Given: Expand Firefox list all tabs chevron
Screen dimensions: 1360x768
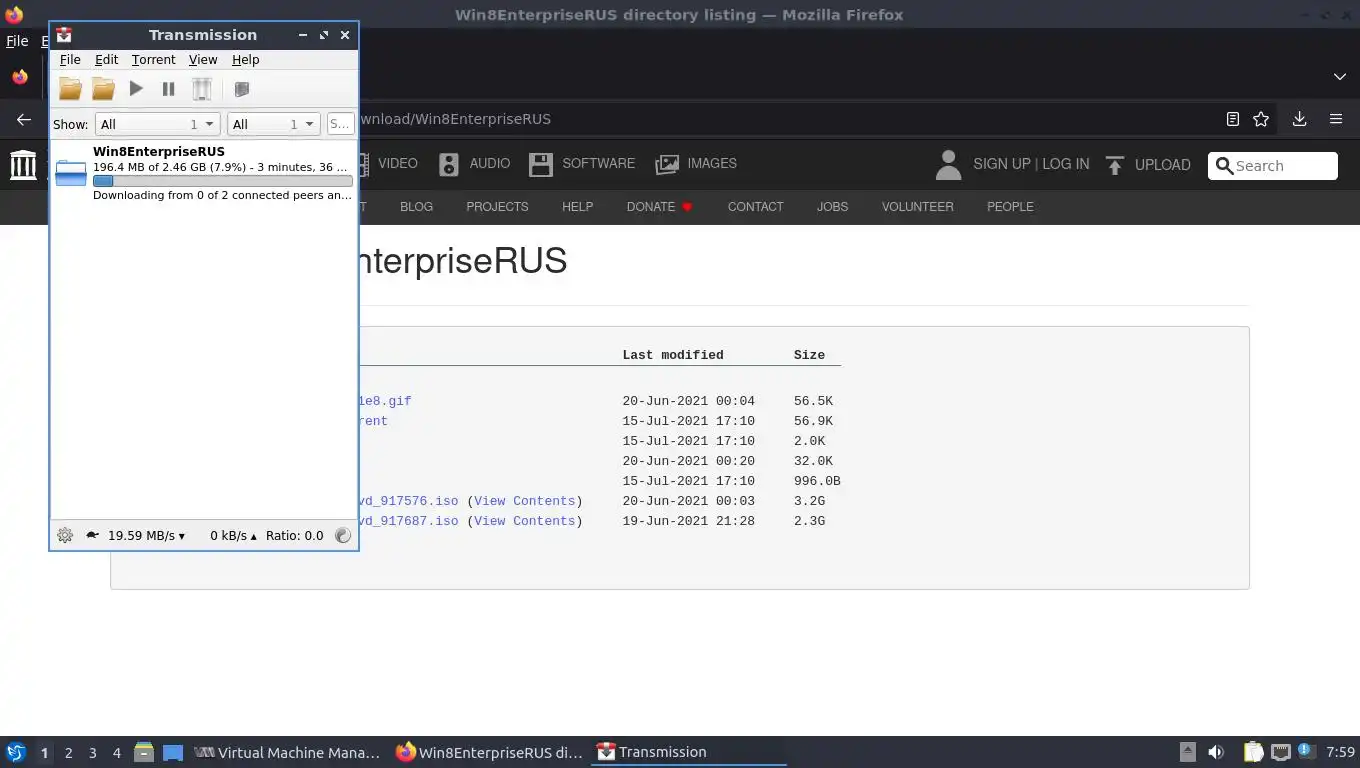Looking at the screenshot, I should coord(1340,77).
